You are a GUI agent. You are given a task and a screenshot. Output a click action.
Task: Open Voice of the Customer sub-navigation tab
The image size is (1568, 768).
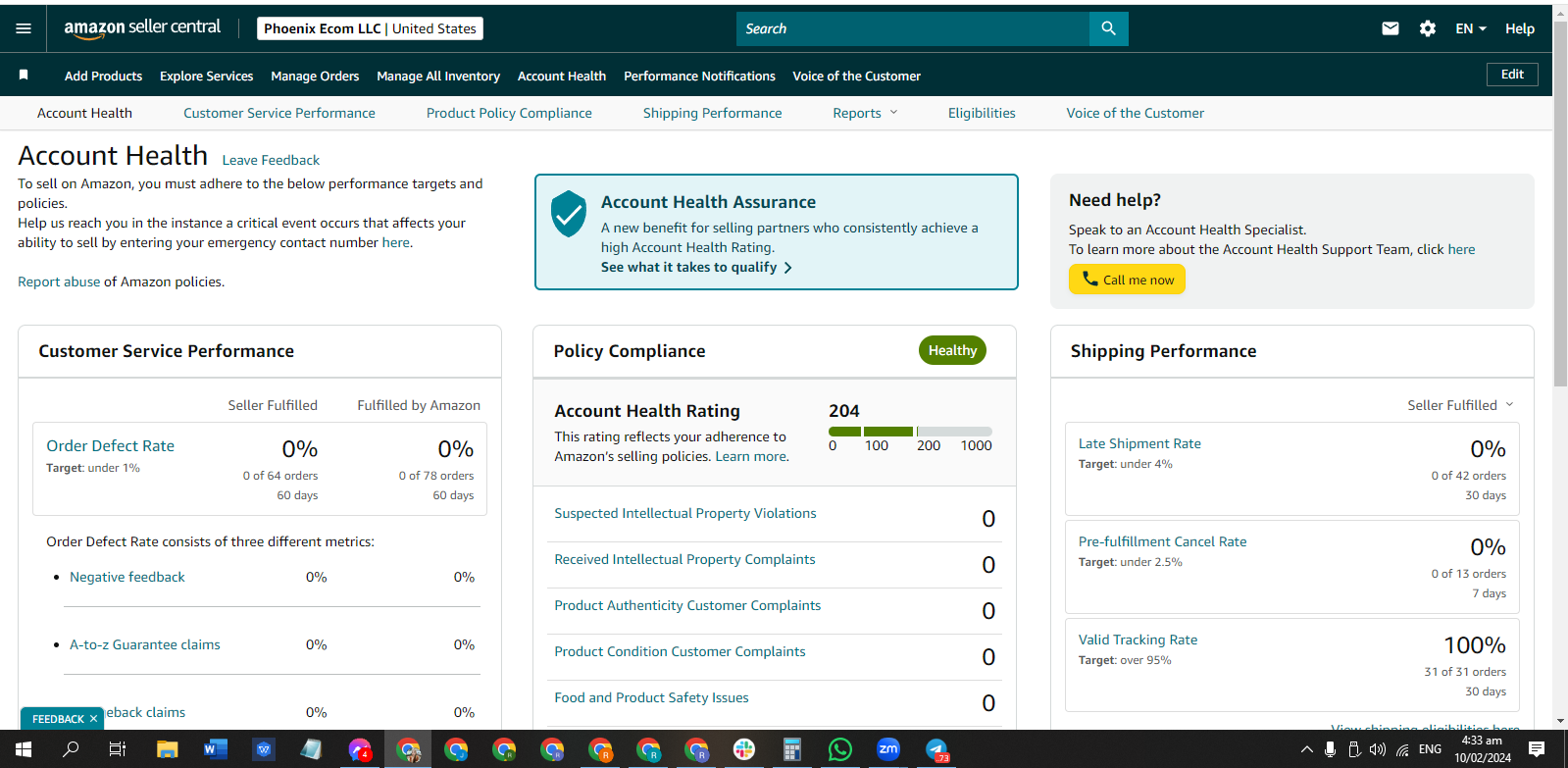[1136, 113]
